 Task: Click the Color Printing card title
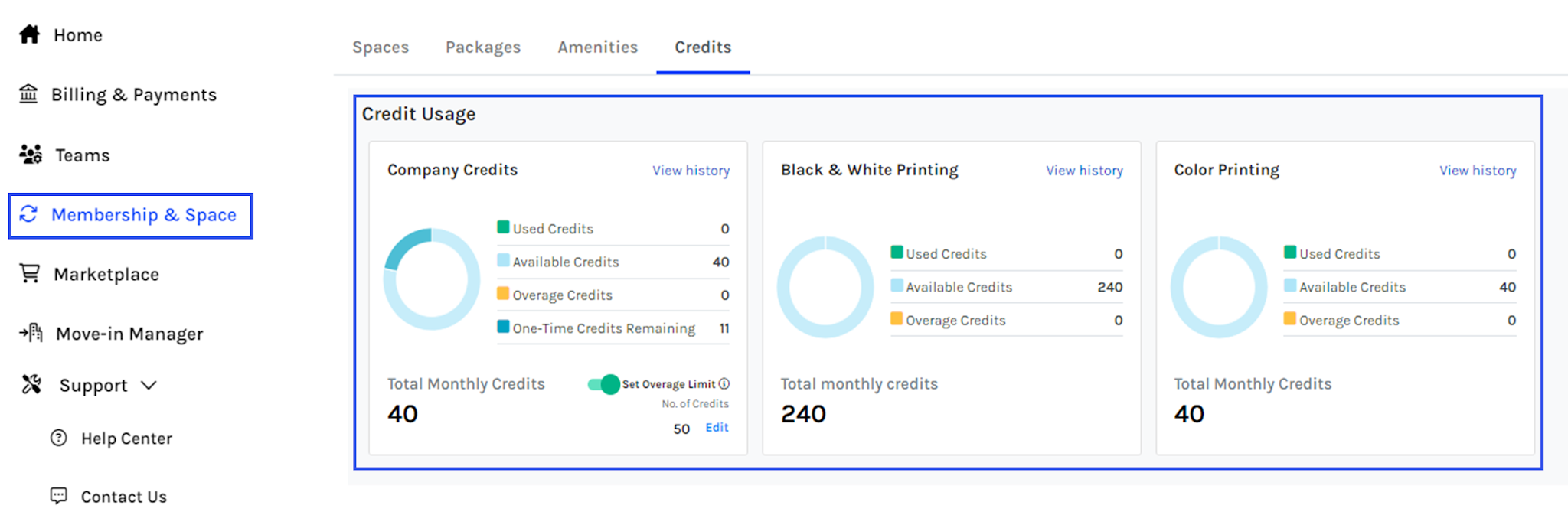1227,170
